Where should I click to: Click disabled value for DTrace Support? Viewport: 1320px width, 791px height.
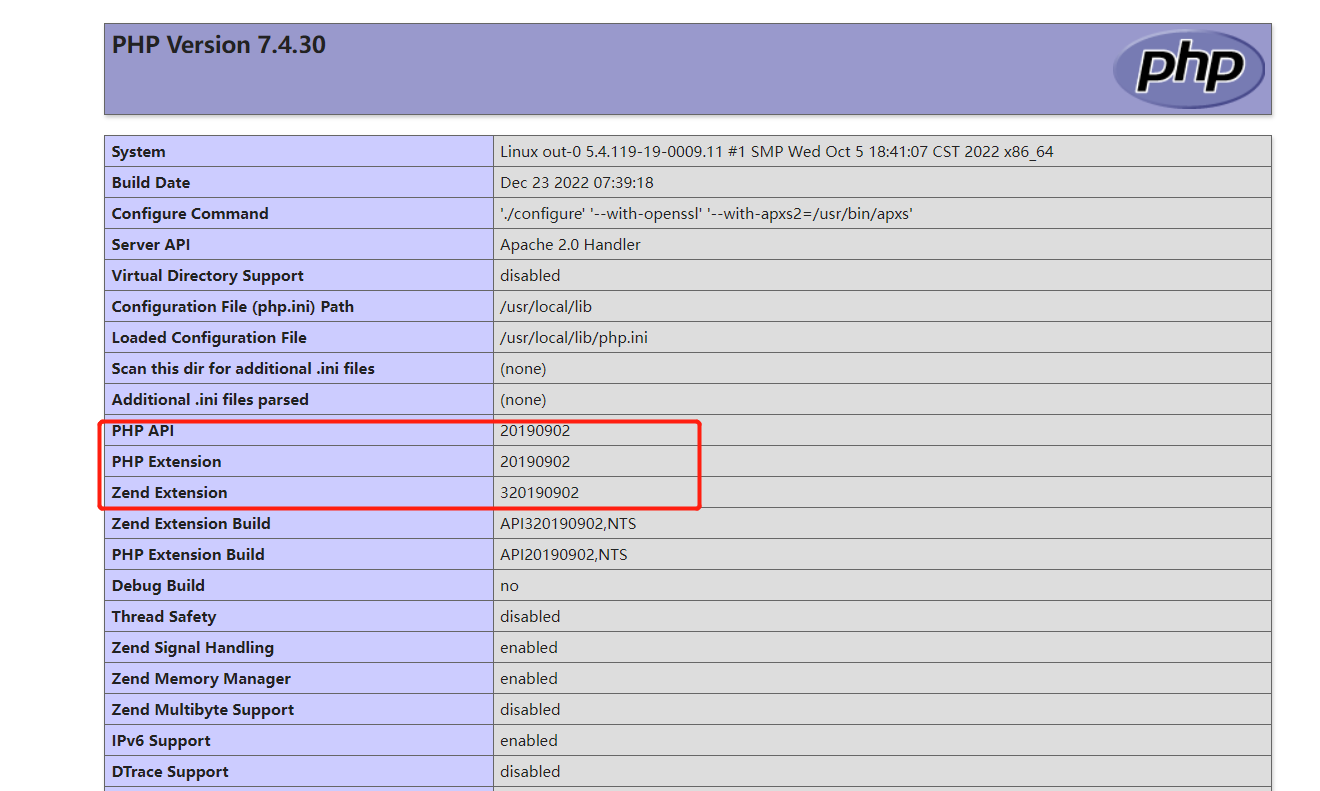point(530,772)
